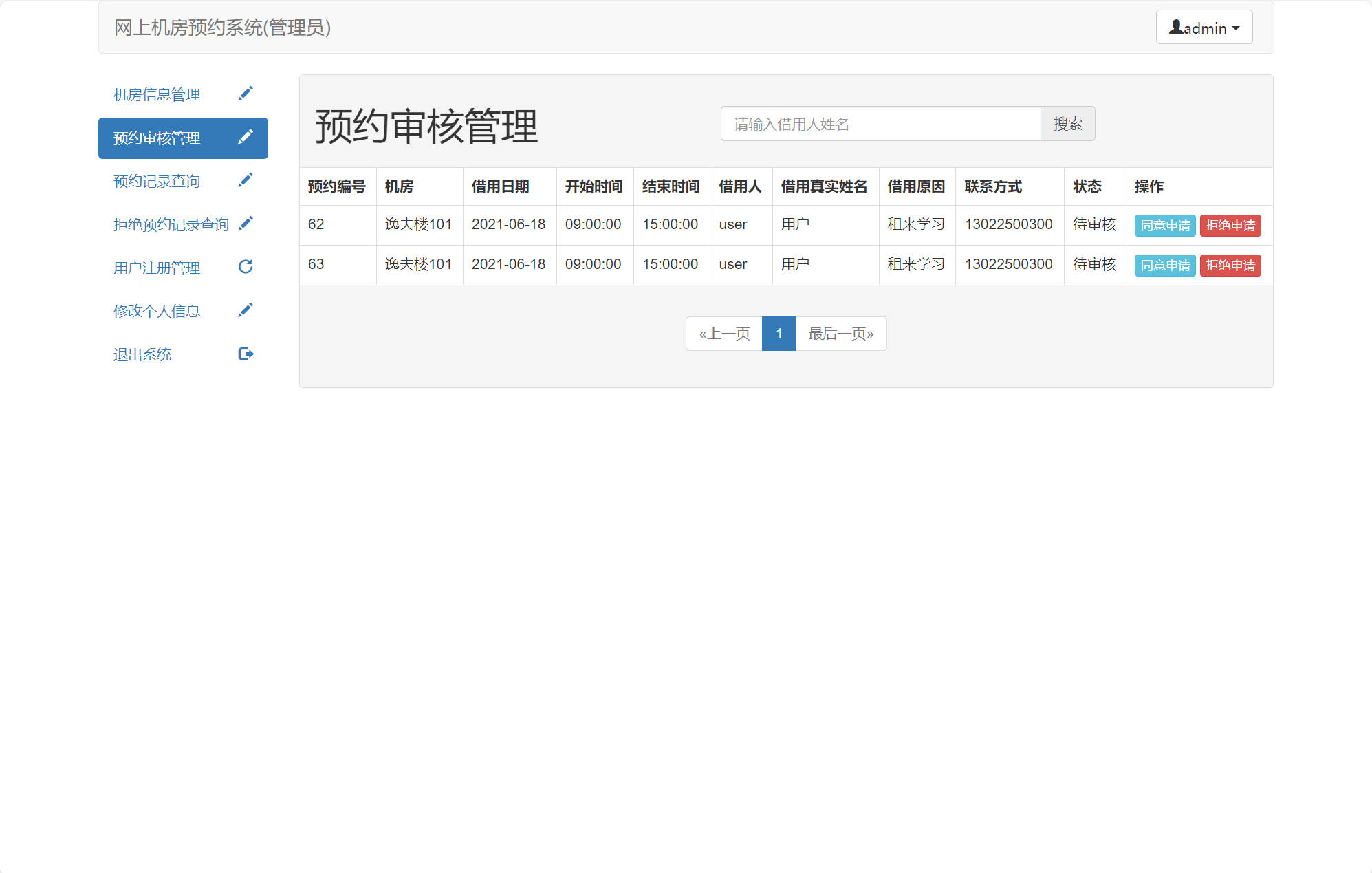This screenshot has height=873, width=1372.
Task: Go to previous page with «上一页
Action: [x=725, y=333]
